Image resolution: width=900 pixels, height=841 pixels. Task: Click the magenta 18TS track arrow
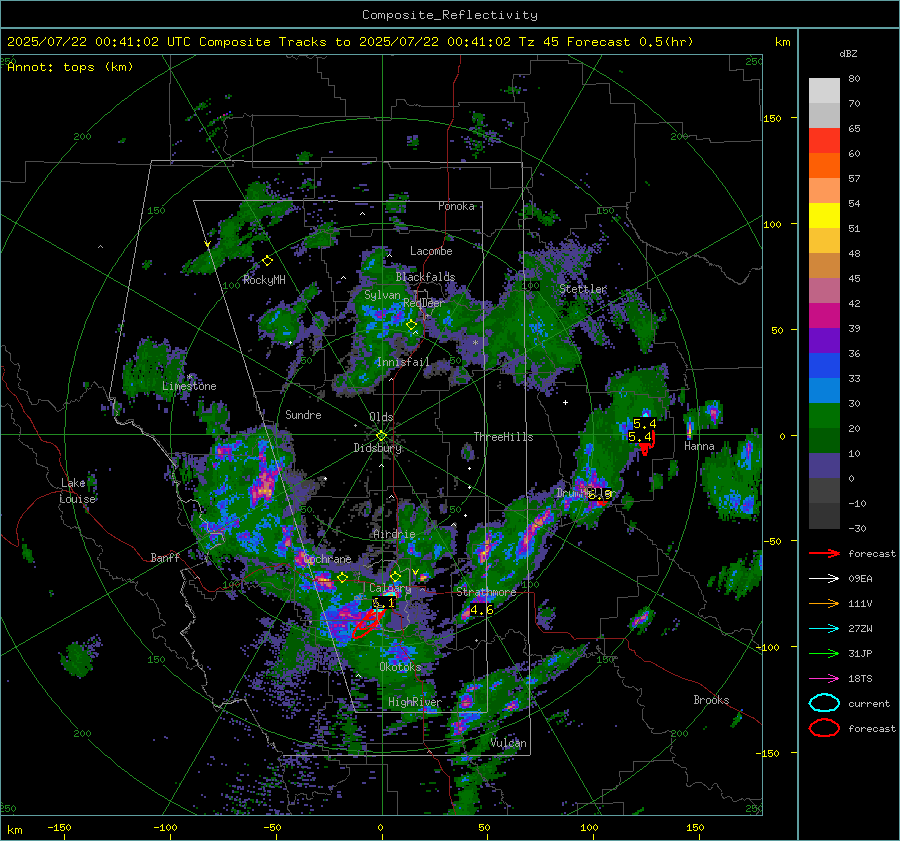(x=824, y=679)
